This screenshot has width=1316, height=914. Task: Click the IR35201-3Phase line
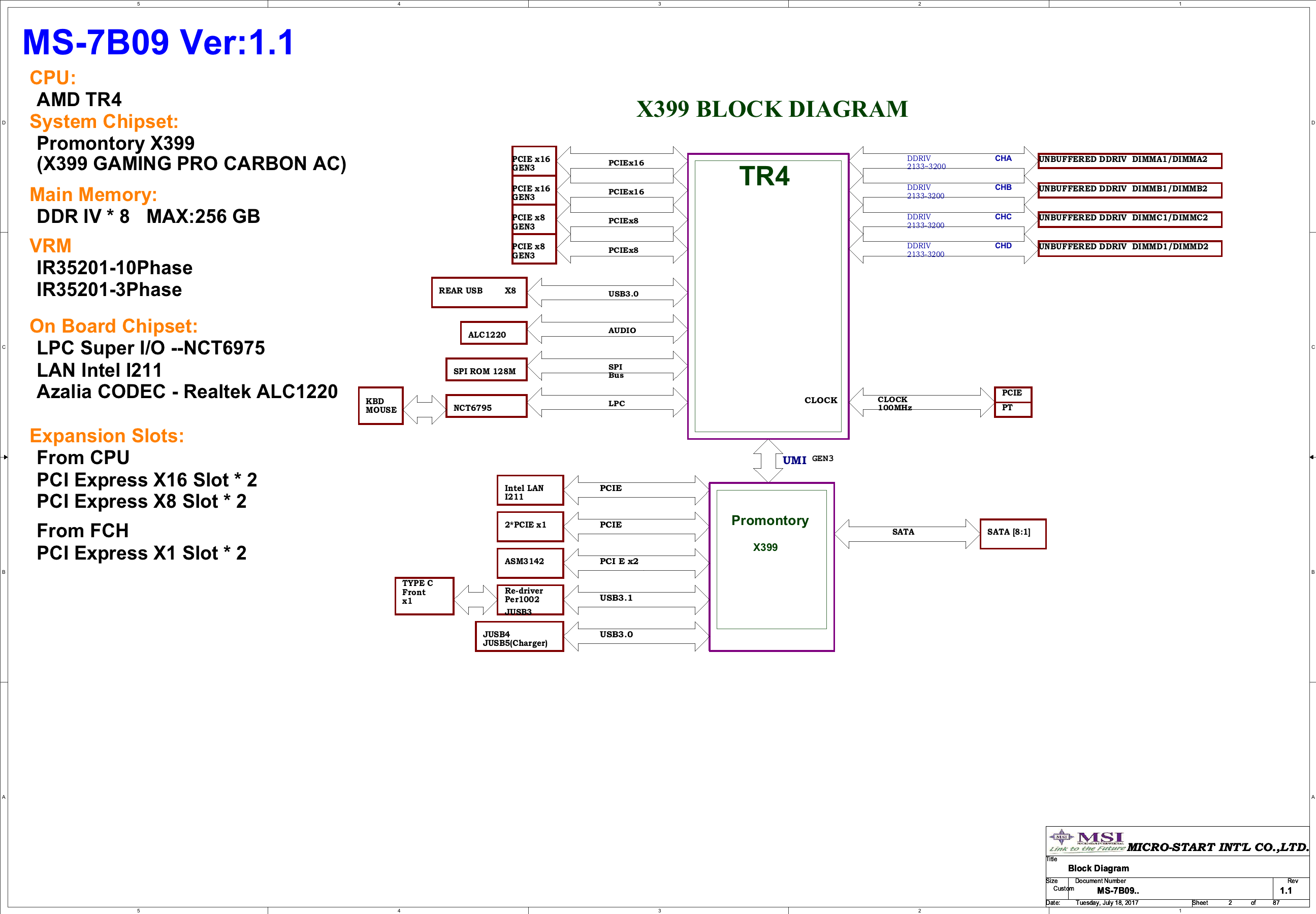click(x=109, y=290)
